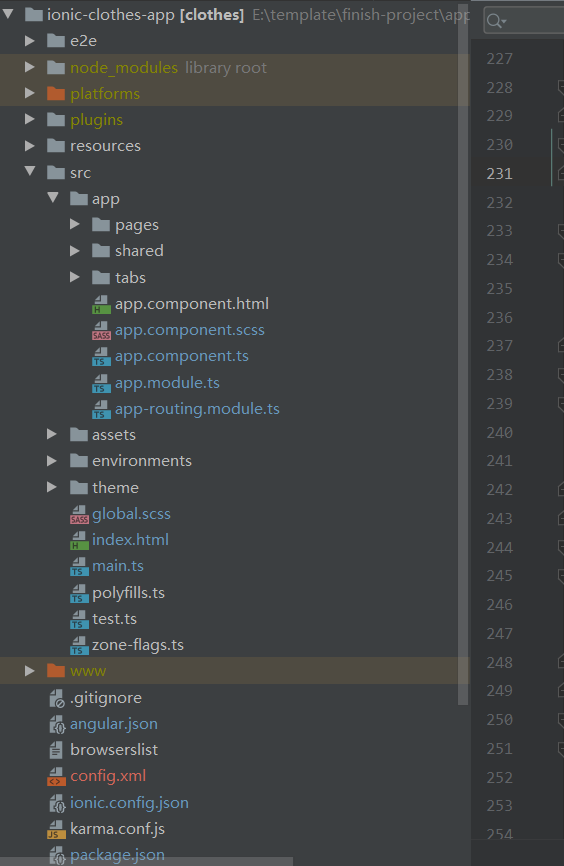
Task: Expand the e2e folder arrow
Action: (x=30, y=40)
